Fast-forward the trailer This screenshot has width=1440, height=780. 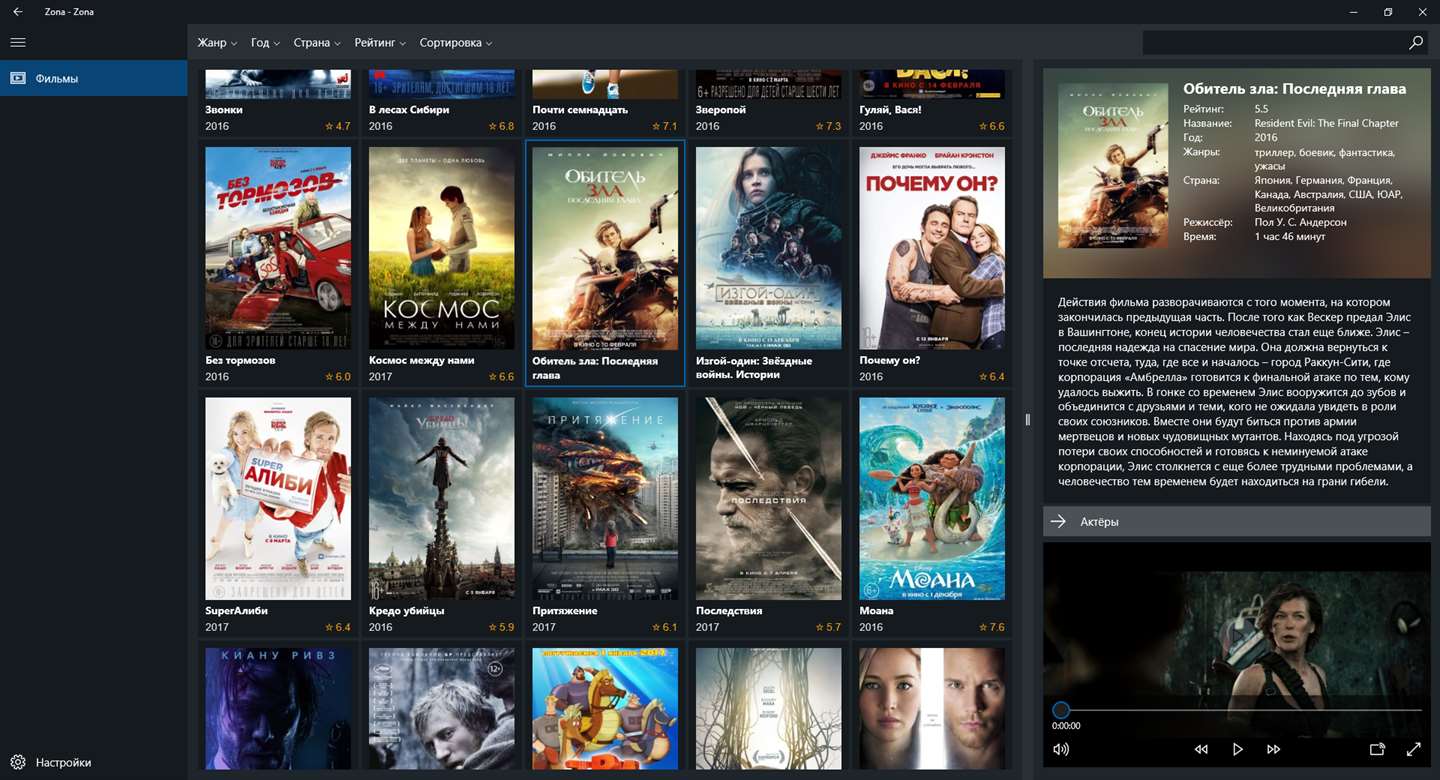pos(1273,749)
